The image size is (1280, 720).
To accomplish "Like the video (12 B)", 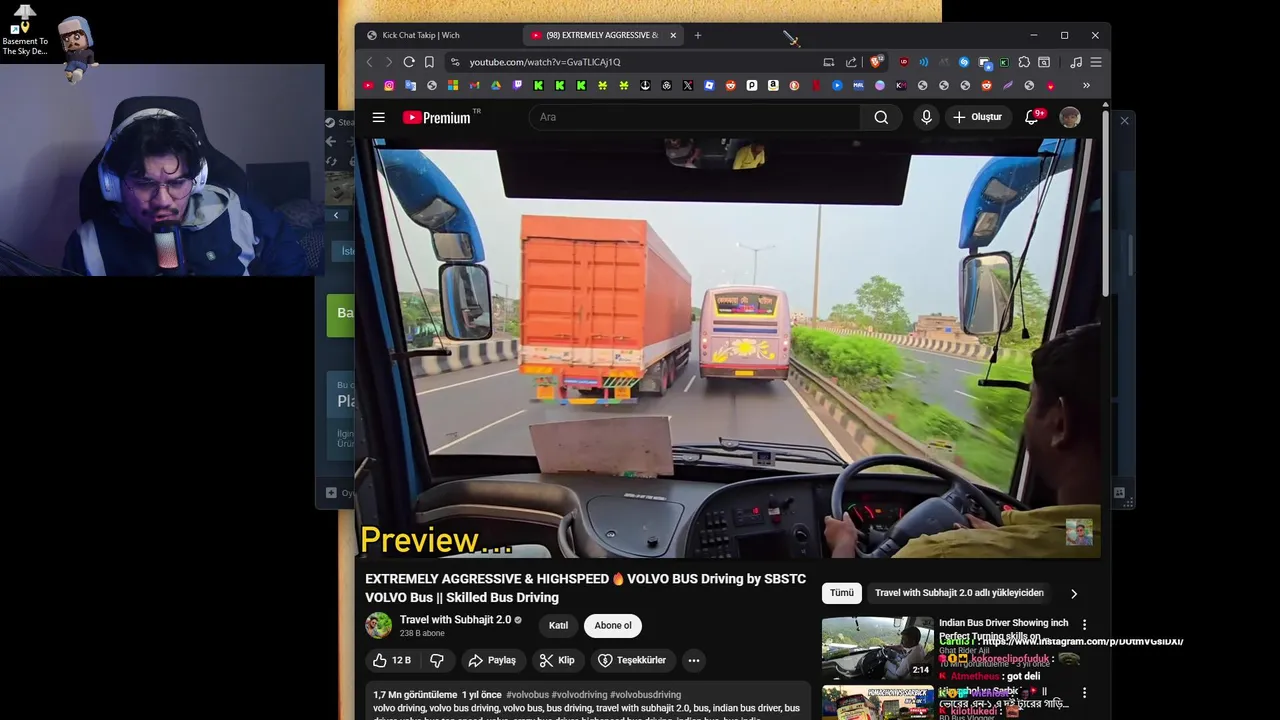I will (x=391, y=660).
